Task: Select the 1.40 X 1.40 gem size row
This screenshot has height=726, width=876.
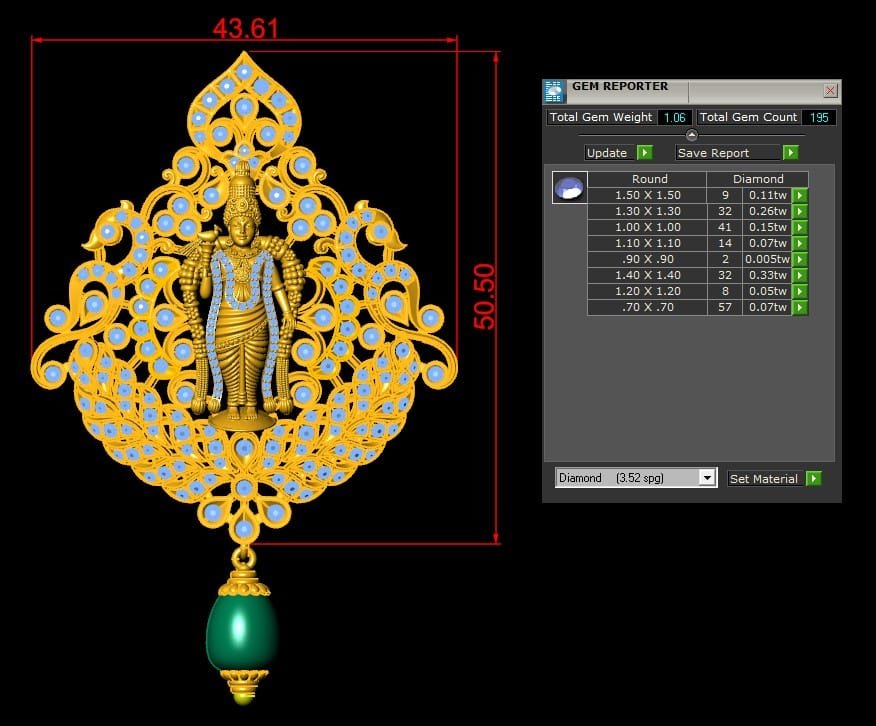Action: [648, 276]
